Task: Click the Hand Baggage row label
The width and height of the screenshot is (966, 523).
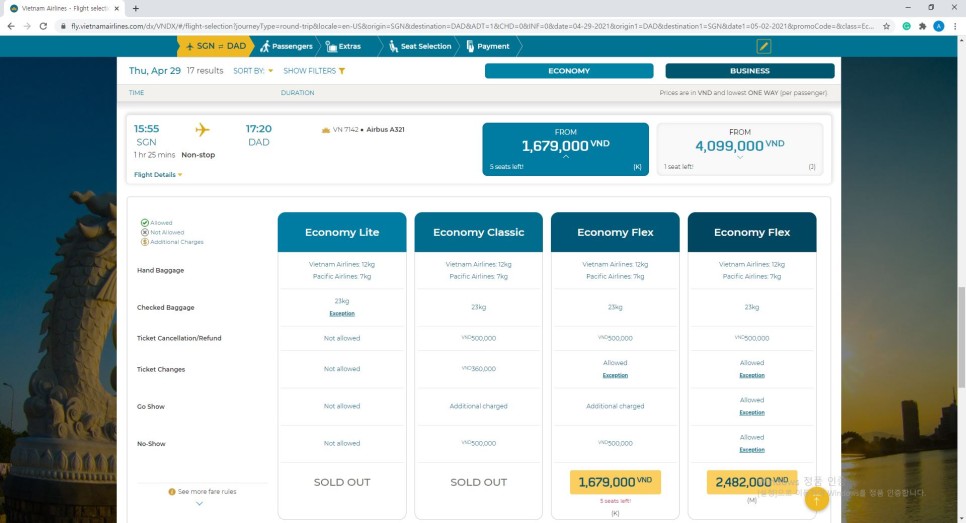Action: tap(160, 270)
